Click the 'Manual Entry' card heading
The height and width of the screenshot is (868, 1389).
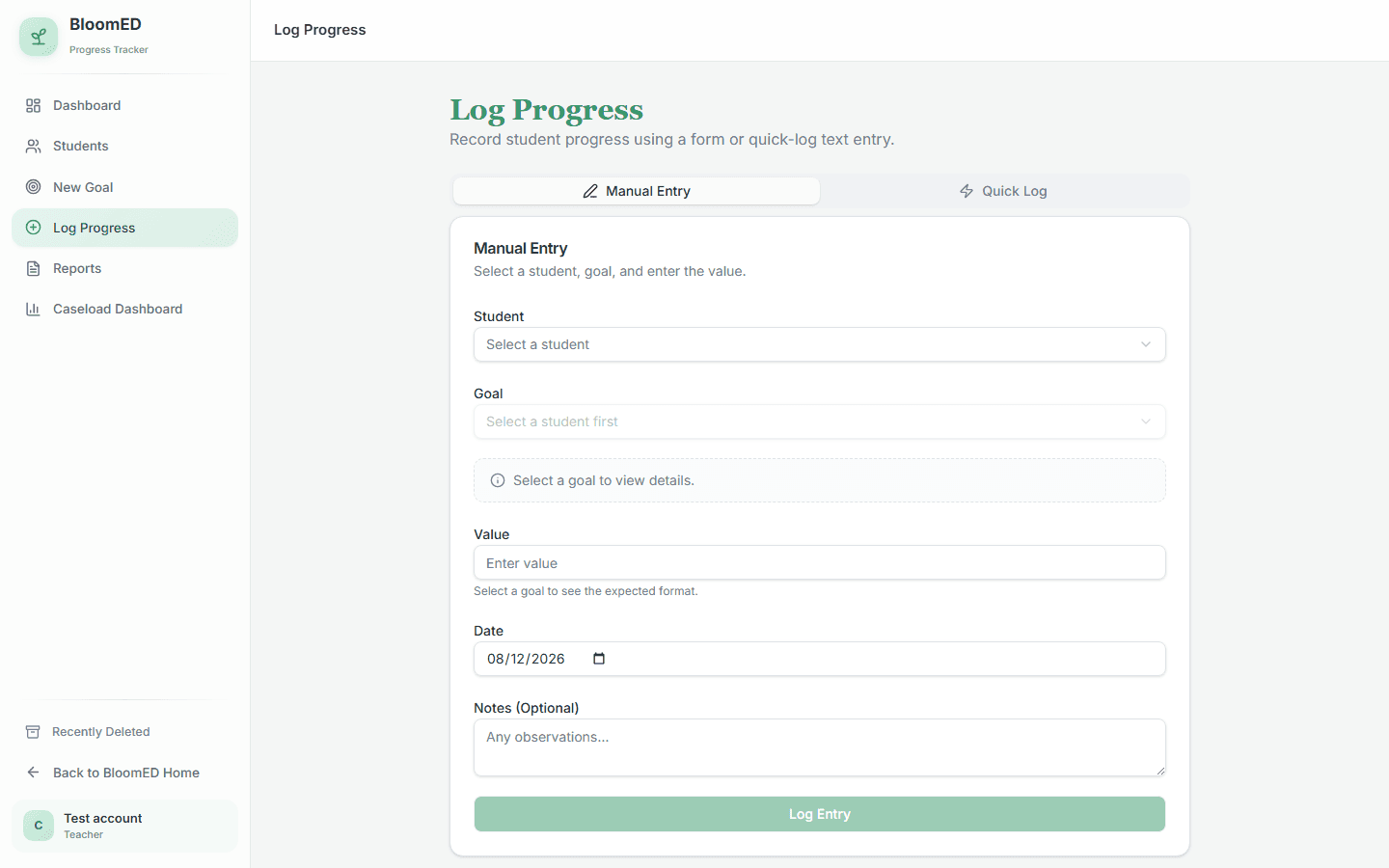point(521,249)
